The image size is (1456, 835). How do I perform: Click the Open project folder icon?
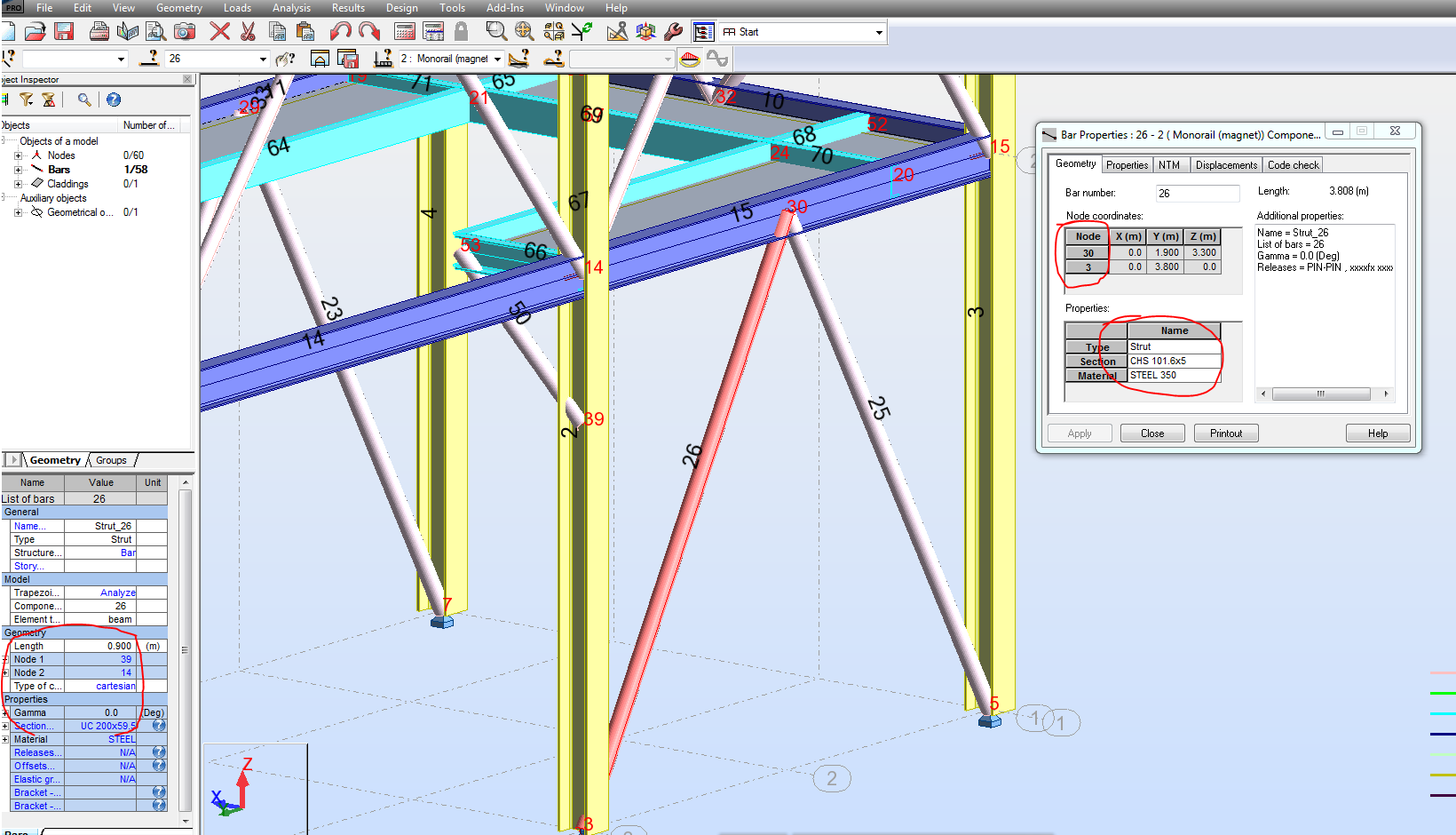click(x=36, y=32)
